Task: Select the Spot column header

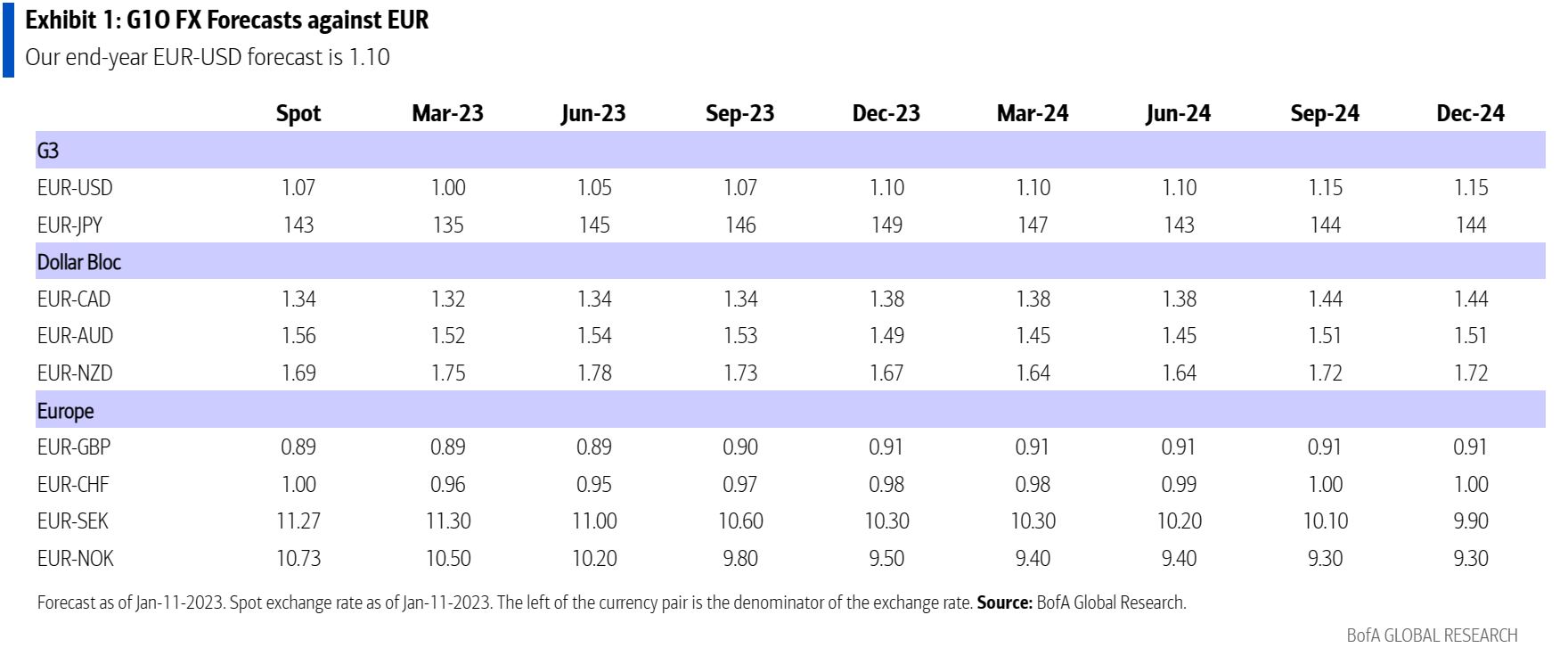Action: (x=298, y=113)
